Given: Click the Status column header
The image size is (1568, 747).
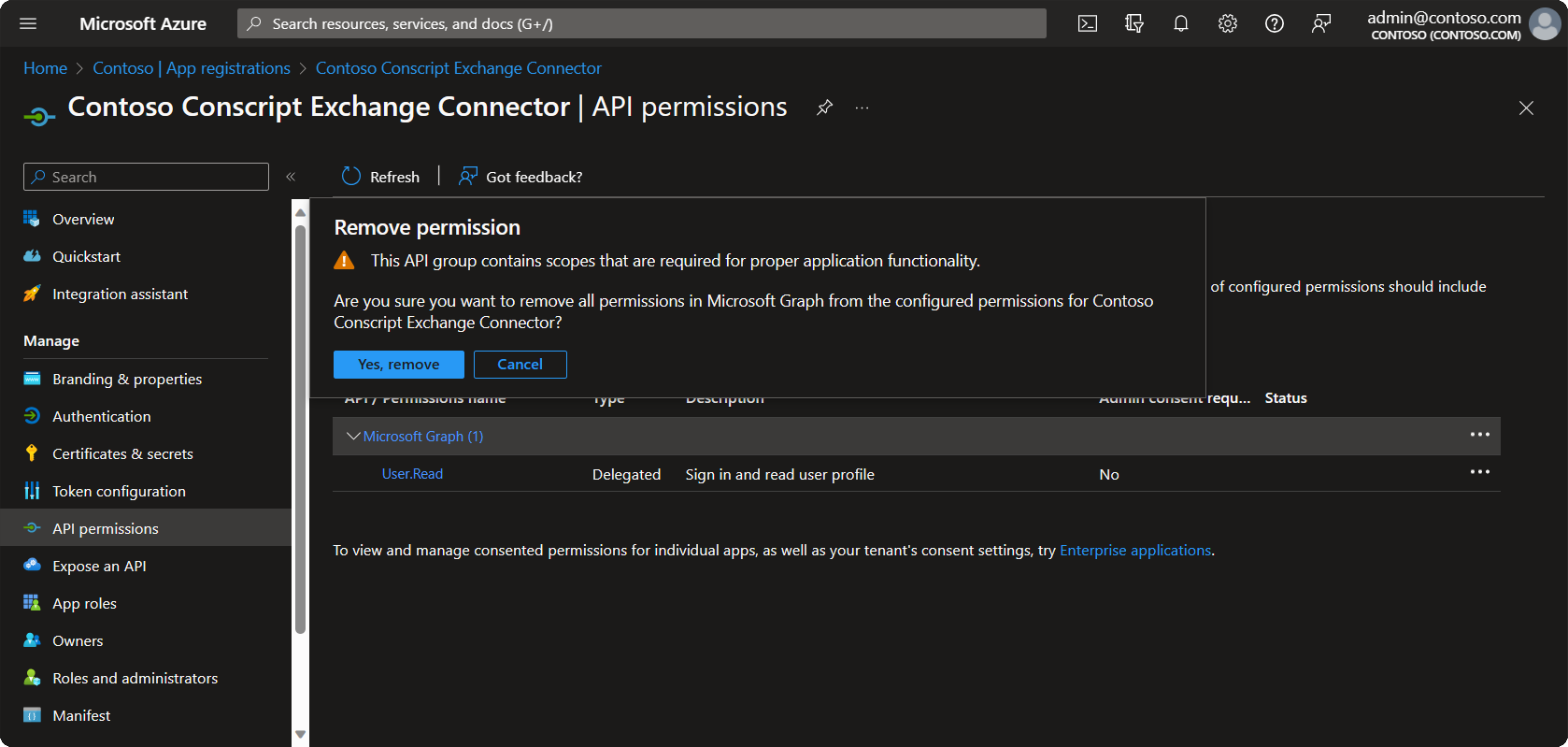Looking at the screenshot, I should [1286, 398].
